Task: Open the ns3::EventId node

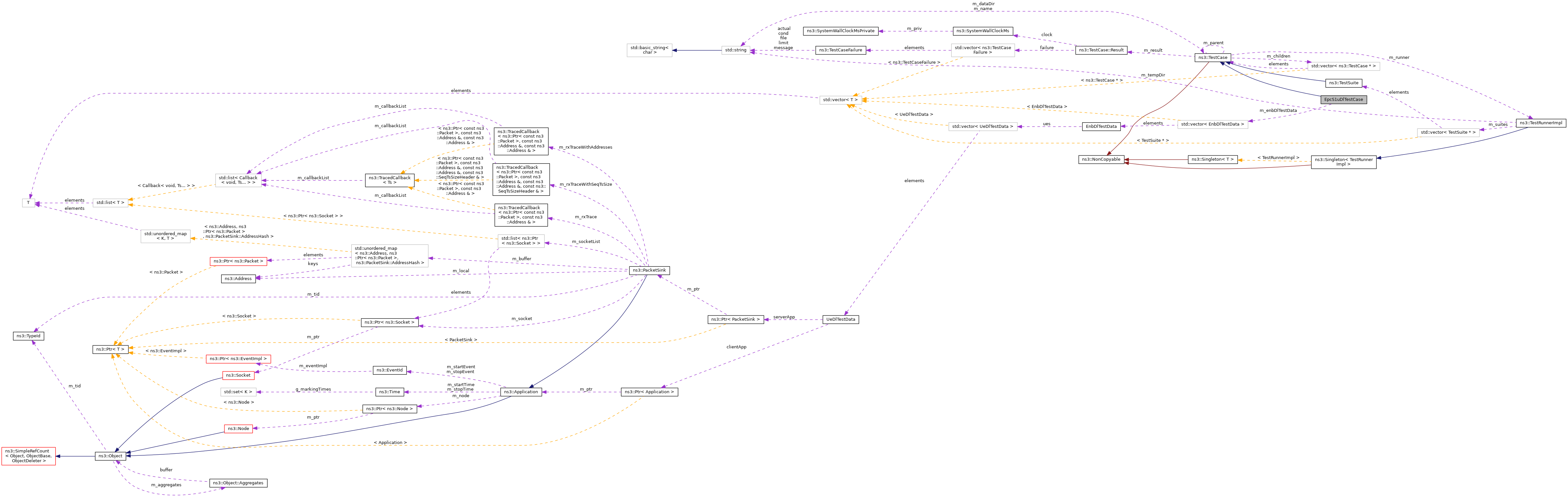Action: pyautogui.click(x=390, y=370)
